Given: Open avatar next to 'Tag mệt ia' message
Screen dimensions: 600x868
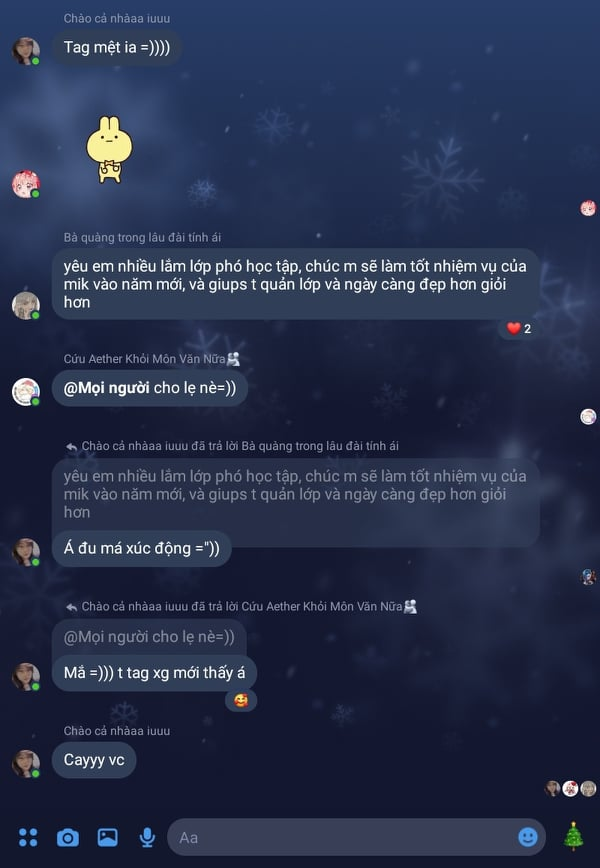Looking at the screenshot, I should pos(26,51).
